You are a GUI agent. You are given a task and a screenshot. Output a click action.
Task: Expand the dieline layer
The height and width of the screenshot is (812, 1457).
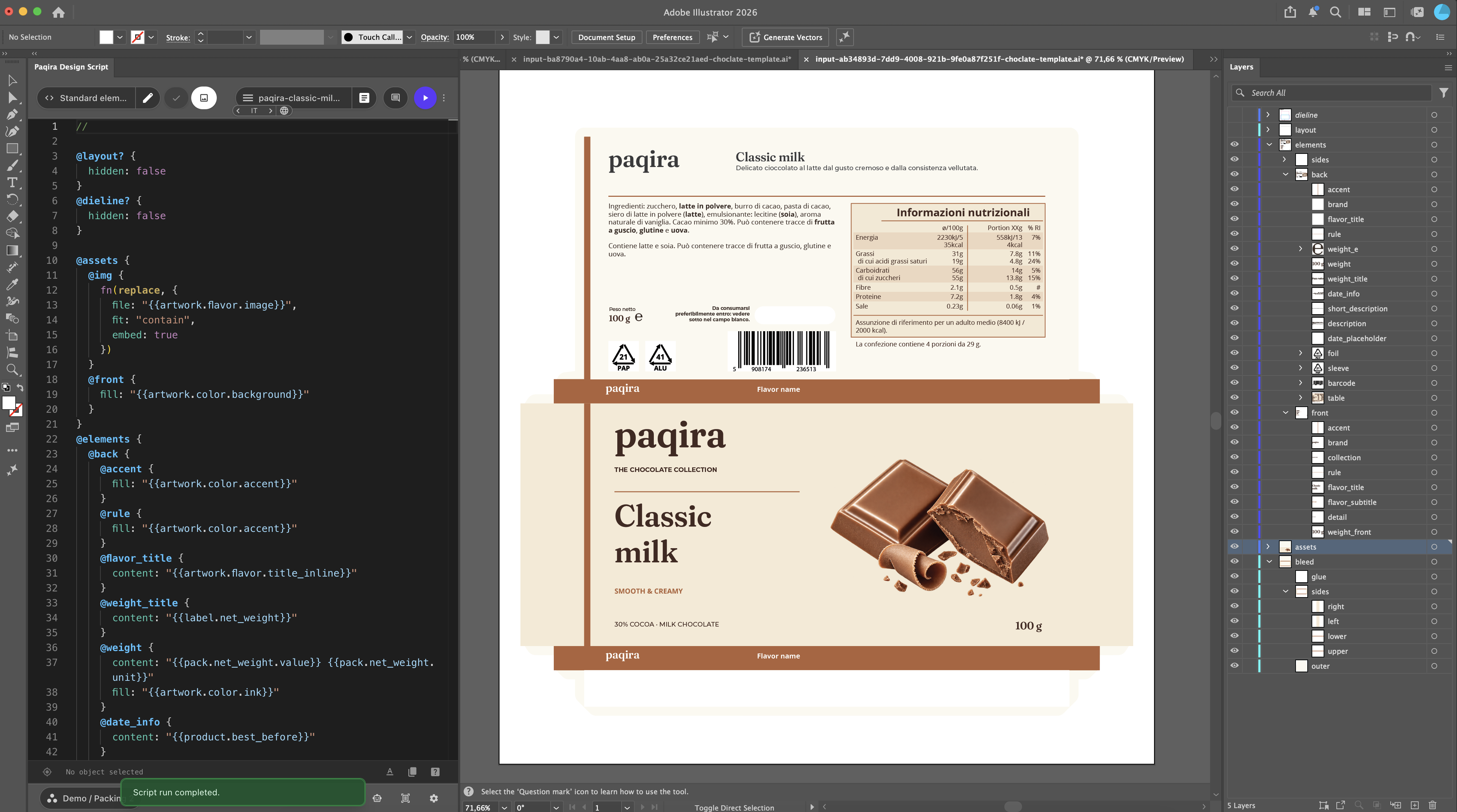(x=1268, y=115)
